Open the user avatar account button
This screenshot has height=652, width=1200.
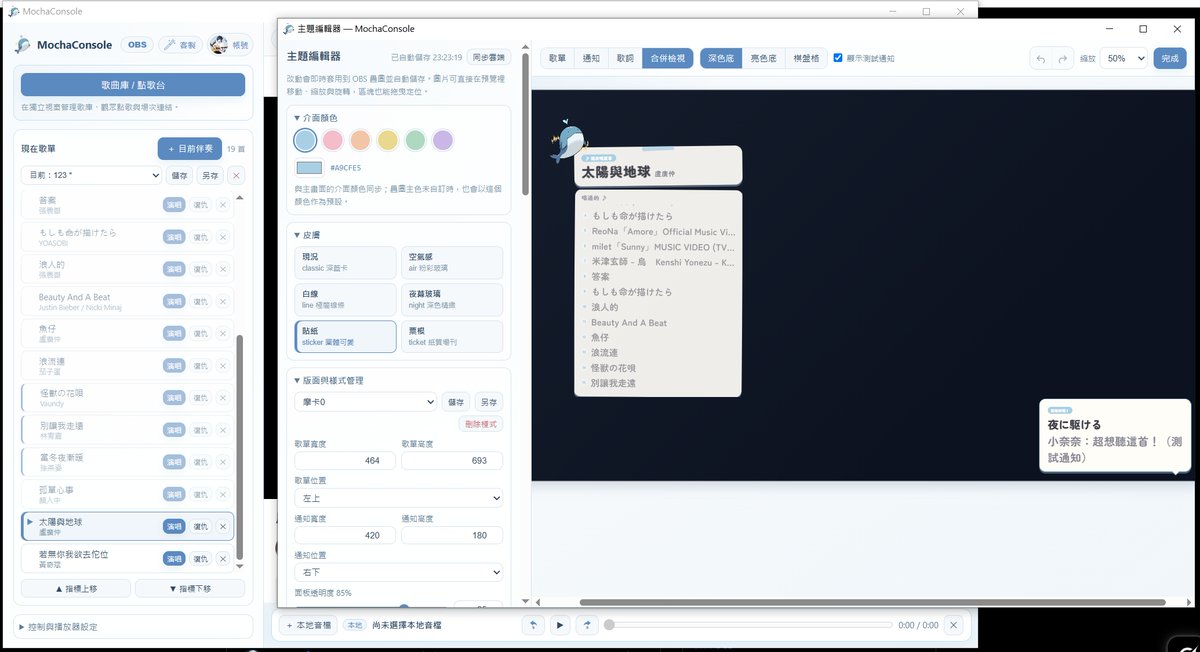(231, 44)
